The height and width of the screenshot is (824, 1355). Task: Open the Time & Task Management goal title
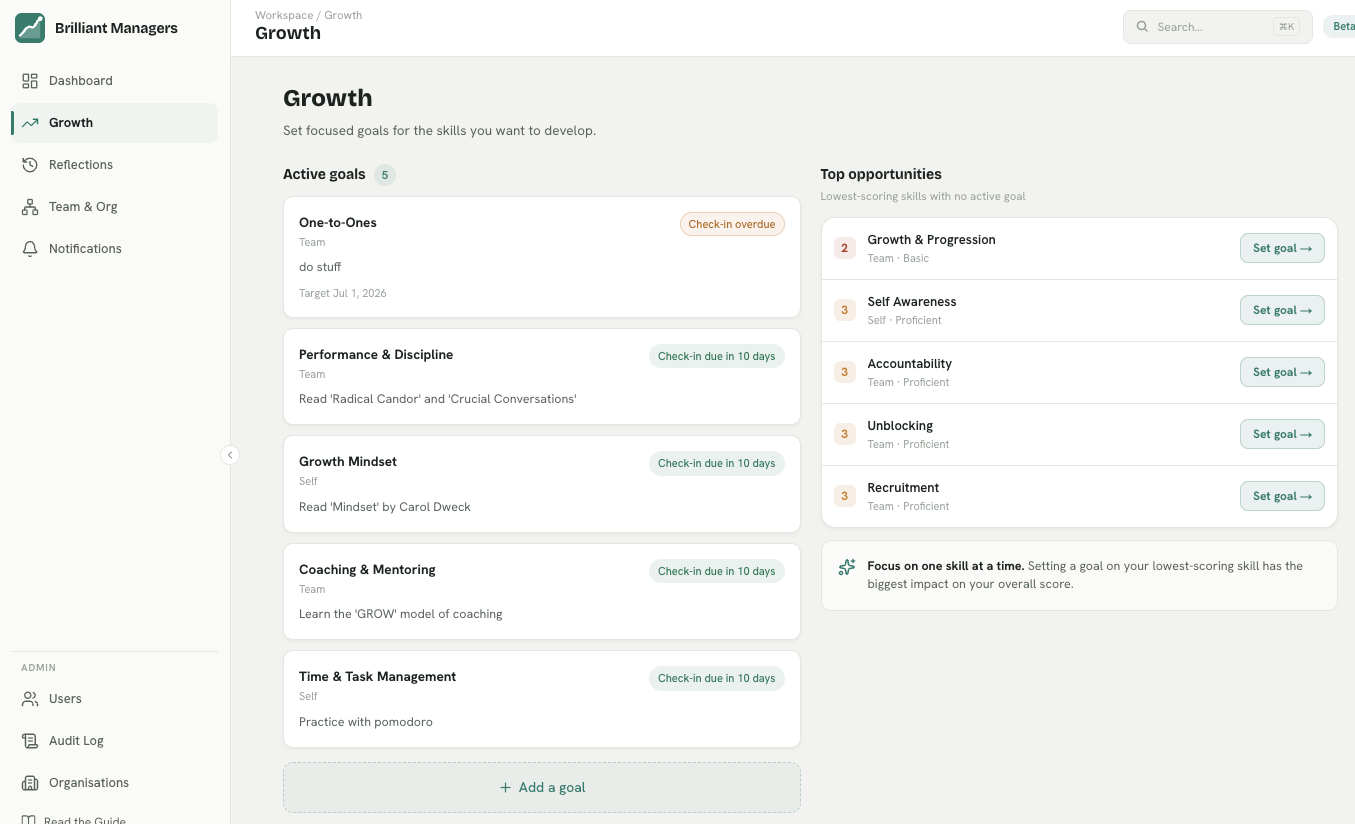(377, 677)
